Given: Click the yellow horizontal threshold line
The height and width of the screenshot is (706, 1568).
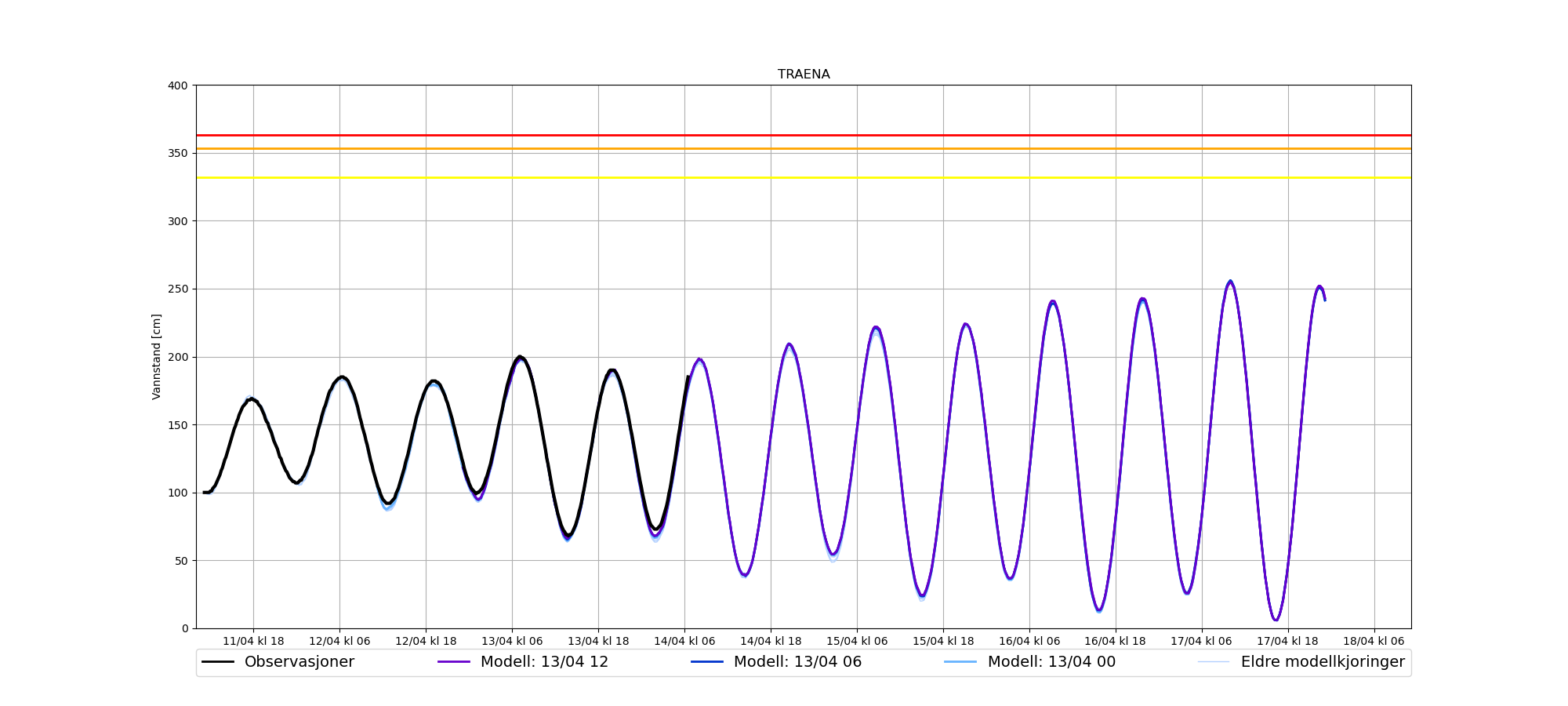Looking at the screenshot, I should click(804, 178).
